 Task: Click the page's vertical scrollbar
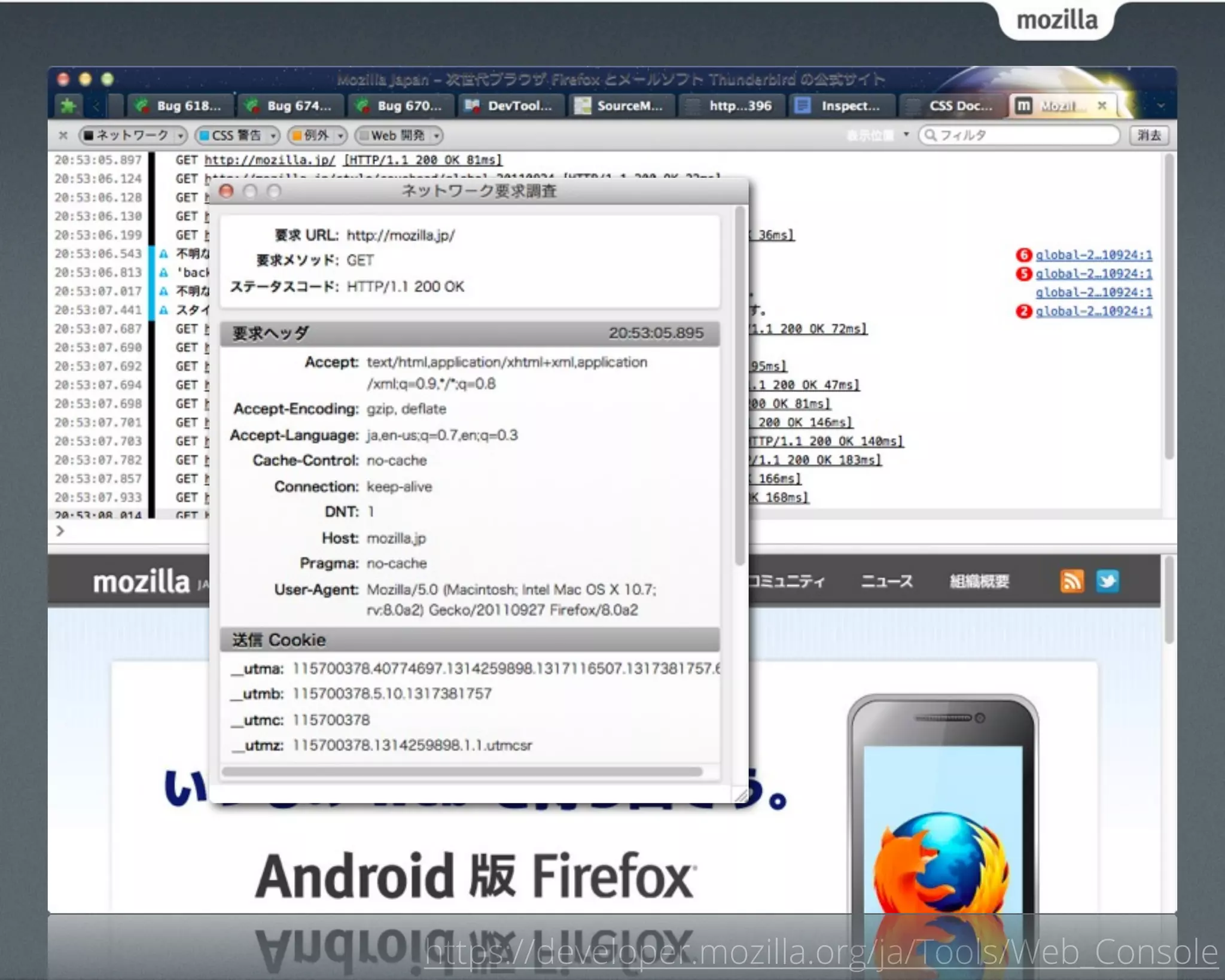tap(1169, 600)
